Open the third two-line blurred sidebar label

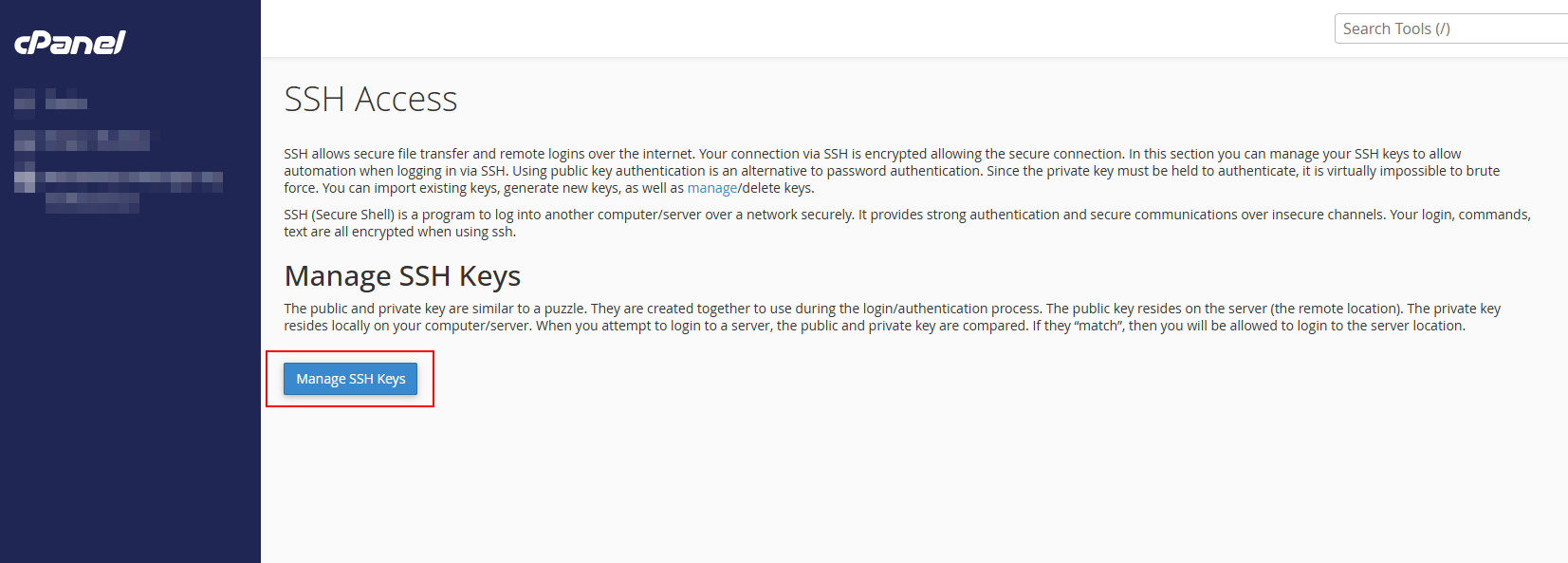[134, 192]
